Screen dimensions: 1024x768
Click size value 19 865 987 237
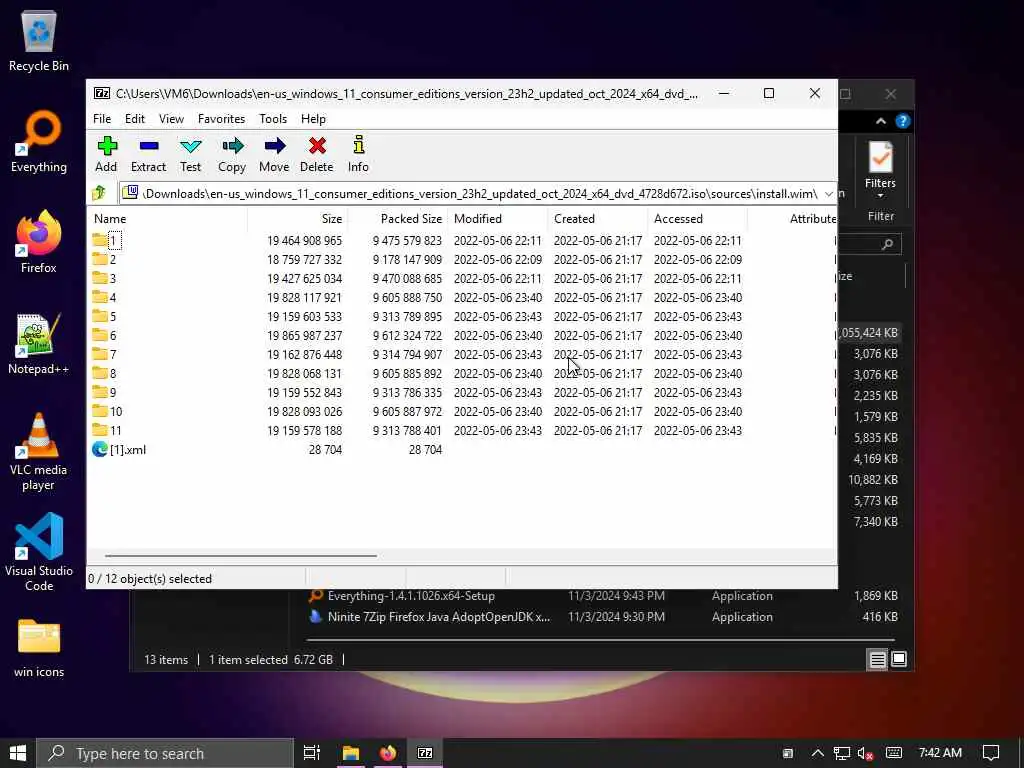coord(304,335)
